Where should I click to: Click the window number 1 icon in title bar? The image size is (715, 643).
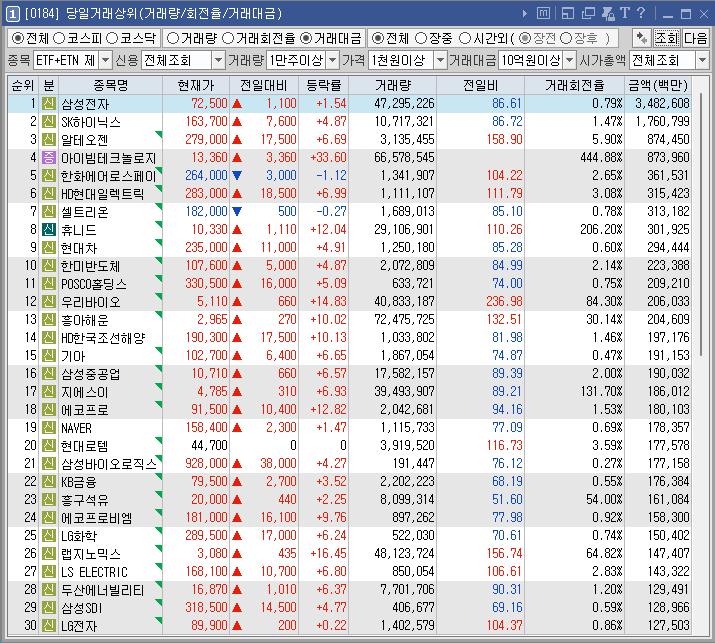[x=12, y=14]
